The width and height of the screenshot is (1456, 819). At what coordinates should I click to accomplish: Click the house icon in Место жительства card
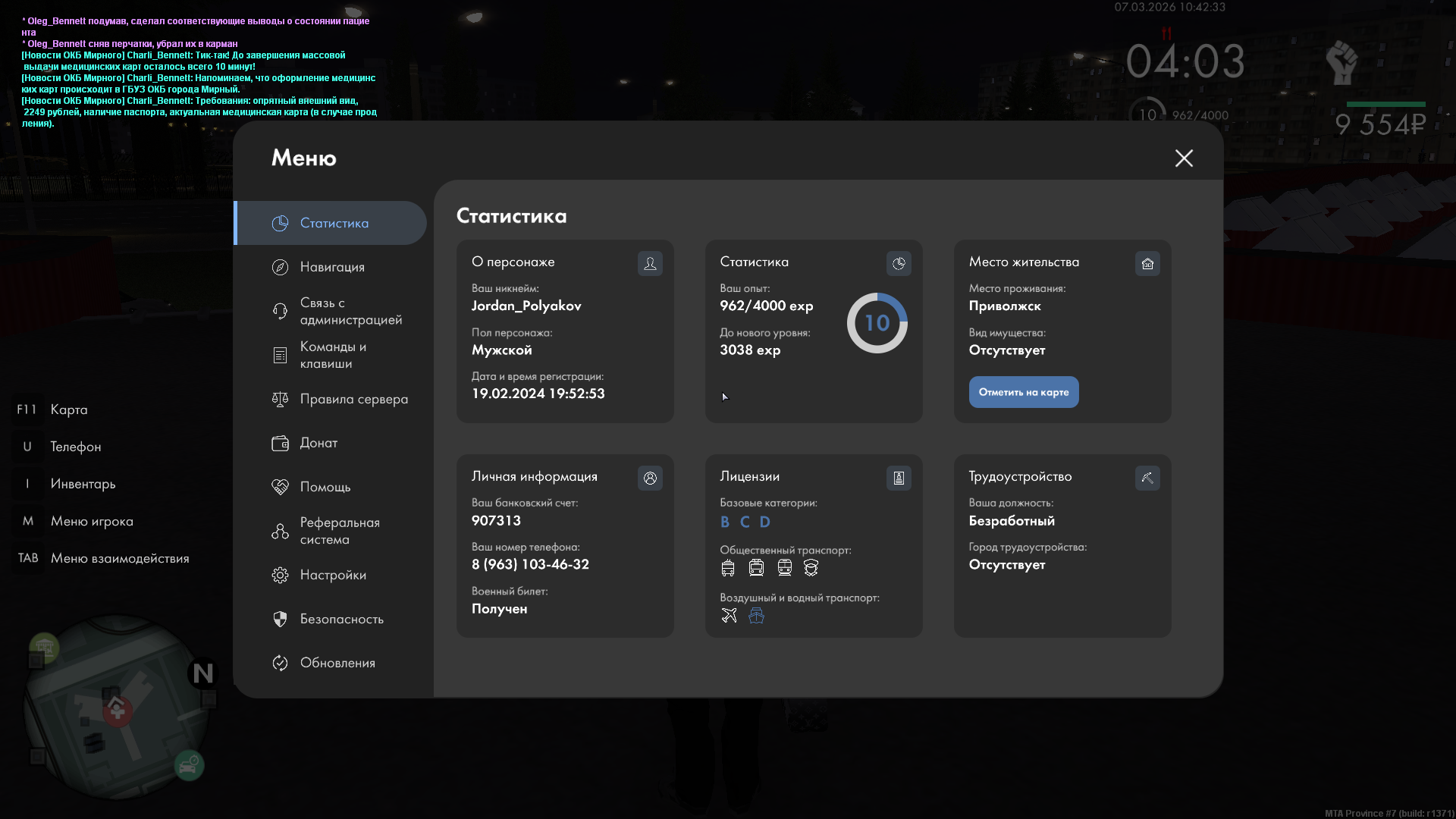(x=1147, y=263)
